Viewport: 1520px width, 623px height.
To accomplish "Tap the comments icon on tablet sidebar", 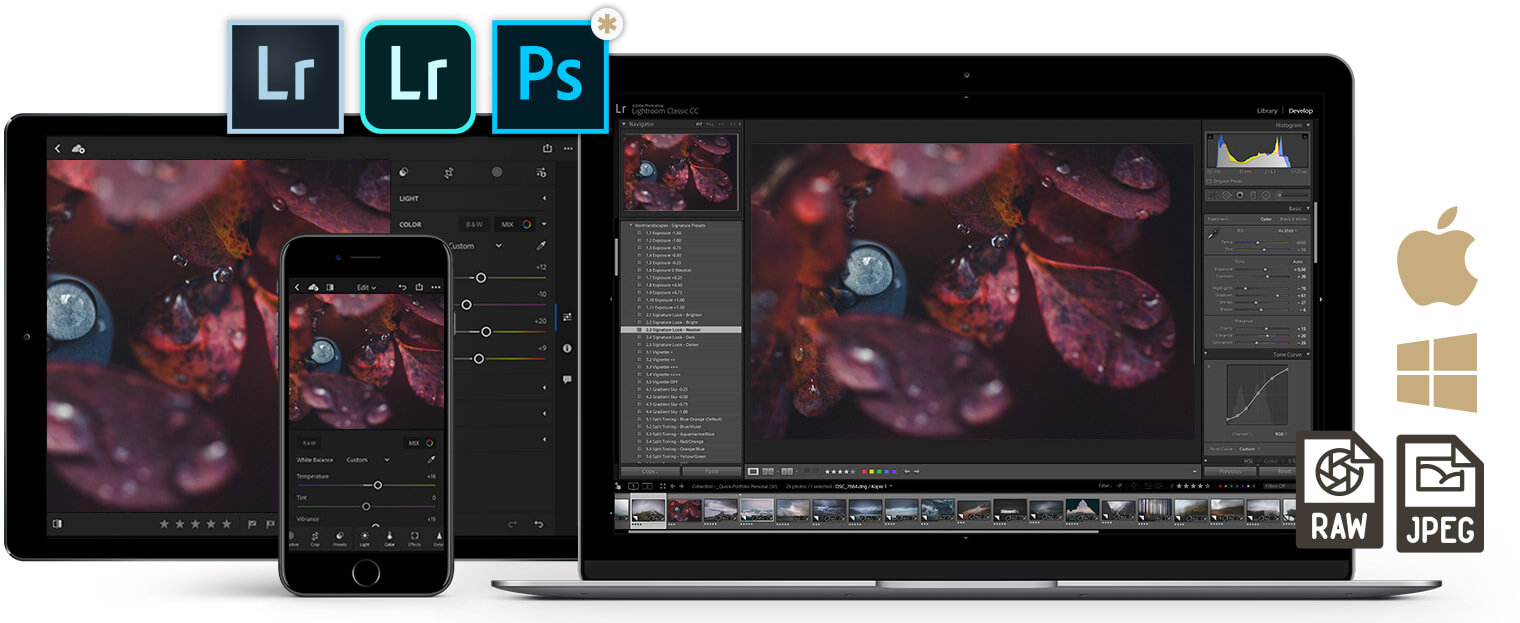I will (567, 379).
